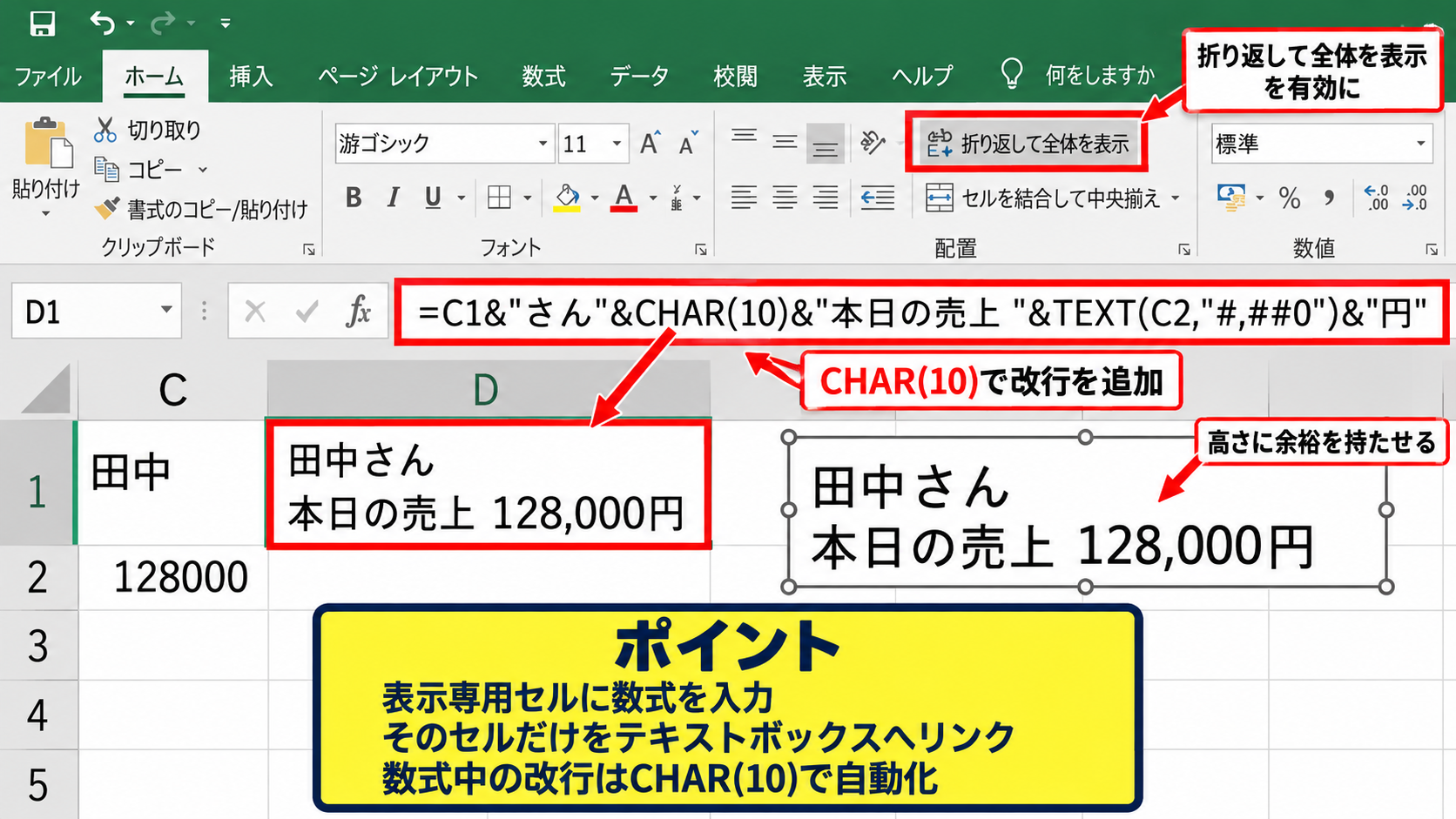1456x819 pixels.
Task: Open clipboard group dialog launcher
Action: point(308,249)
